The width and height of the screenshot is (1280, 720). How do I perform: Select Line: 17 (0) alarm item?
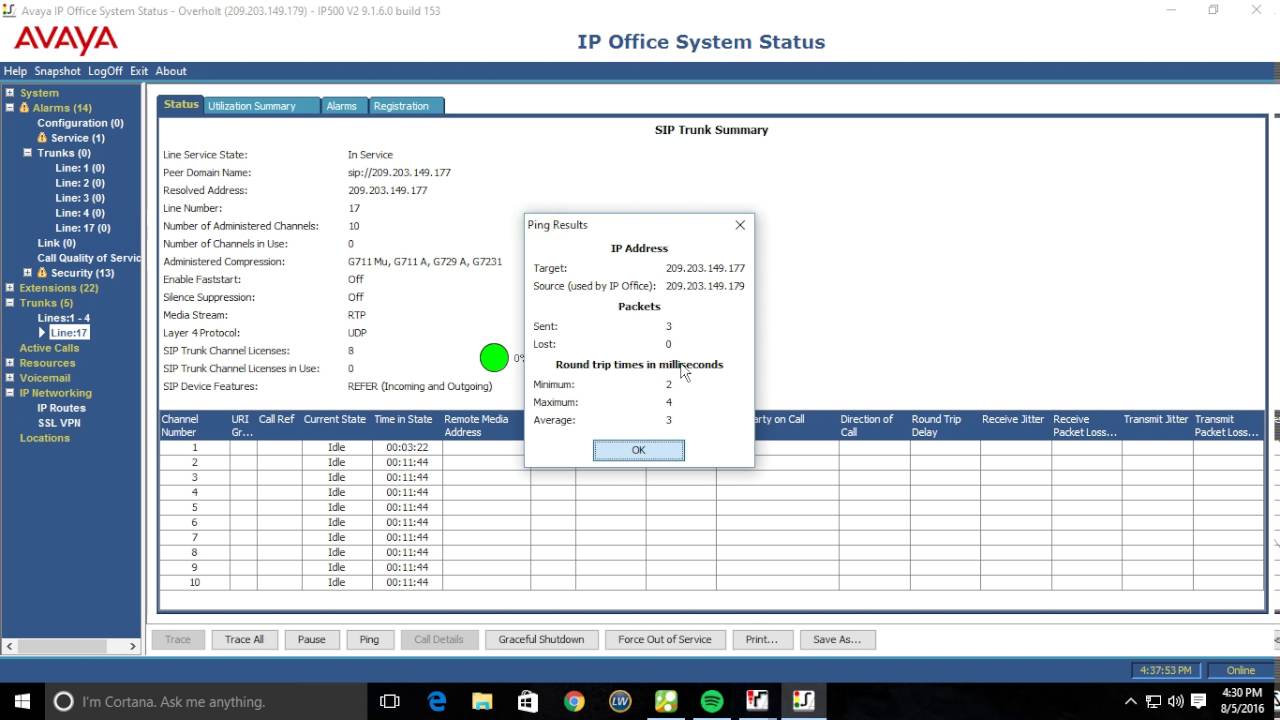click(x=83, y=228)
